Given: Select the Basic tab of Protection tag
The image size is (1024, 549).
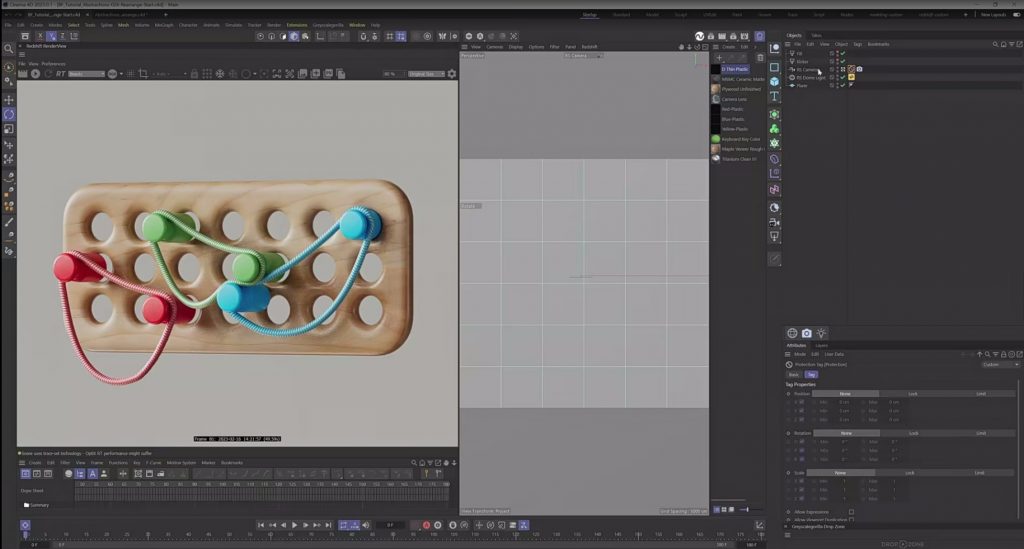Looking at the screenshot, I should [793, 375].
